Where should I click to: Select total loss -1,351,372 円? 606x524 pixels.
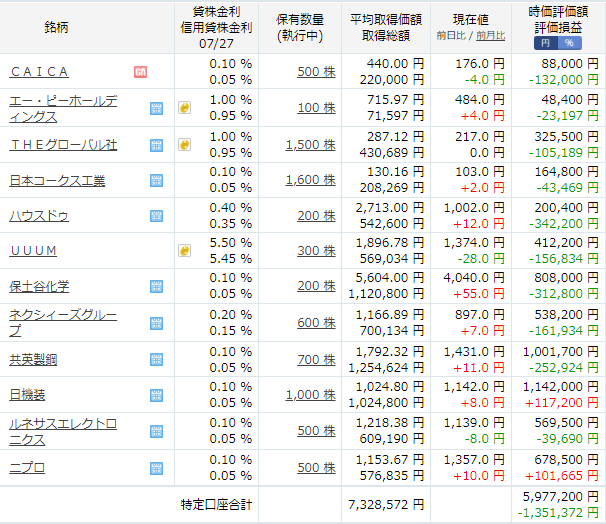coord(558,513)
